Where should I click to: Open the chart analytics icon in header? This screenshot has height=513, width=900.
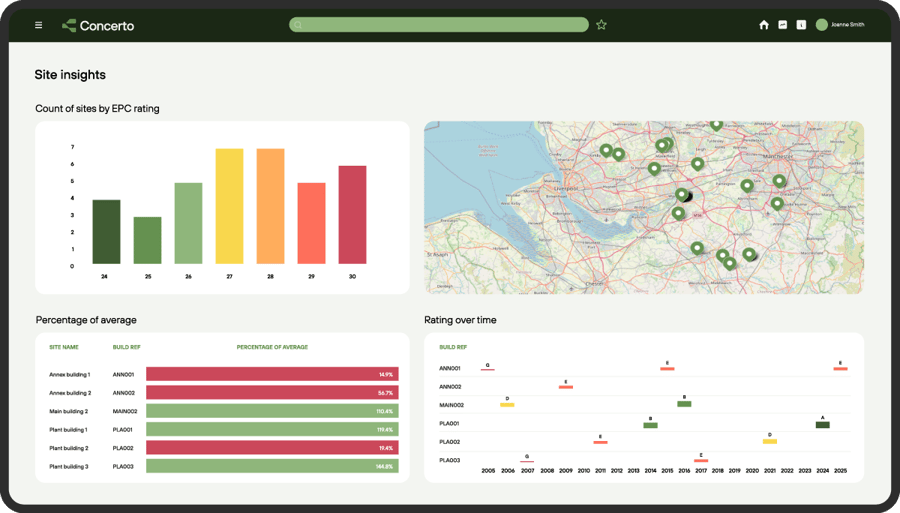click(782, 25)
